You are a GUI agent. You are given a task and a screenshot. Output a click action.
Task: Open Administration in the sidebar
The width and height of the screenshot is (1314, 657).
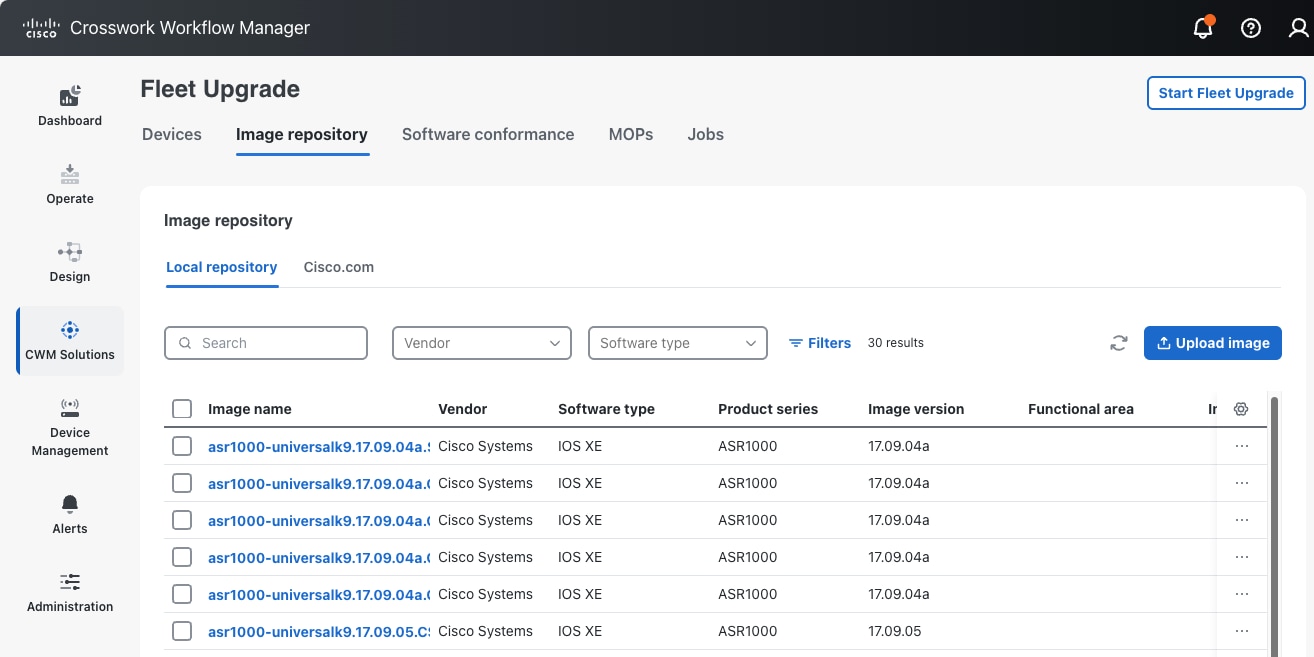70,592
